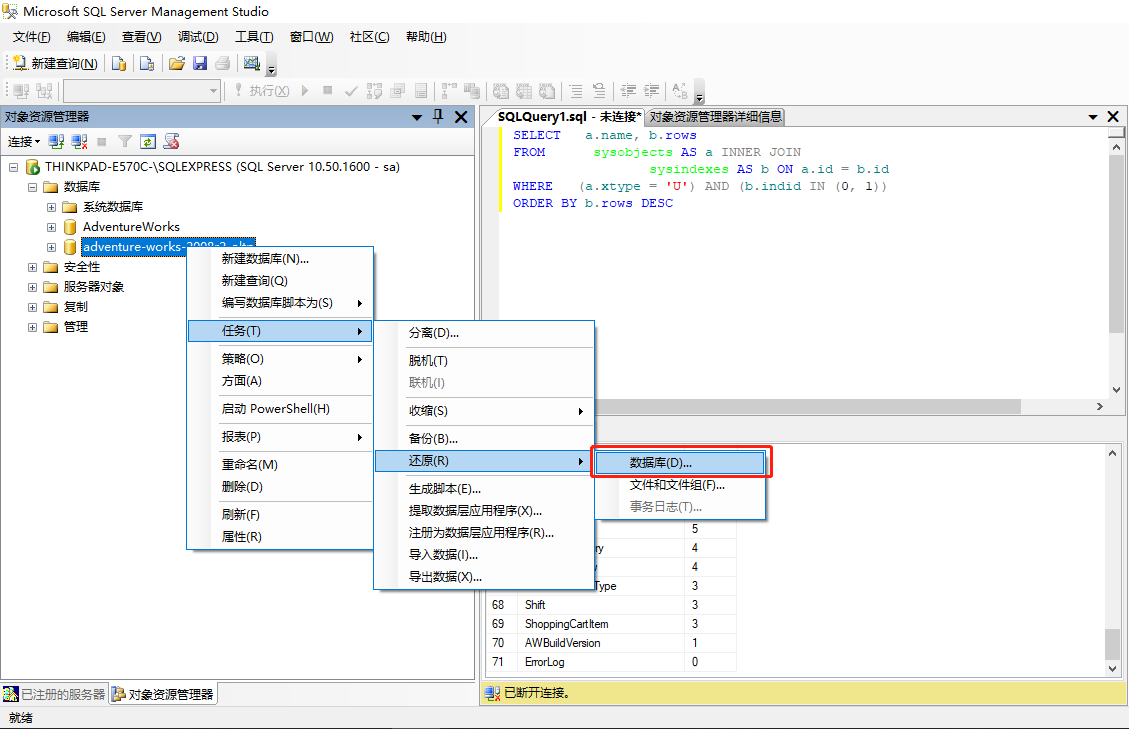1129x729 pixels.
Task: Choose 生成脚本(E)... menu item
Action: coord(485,489)
